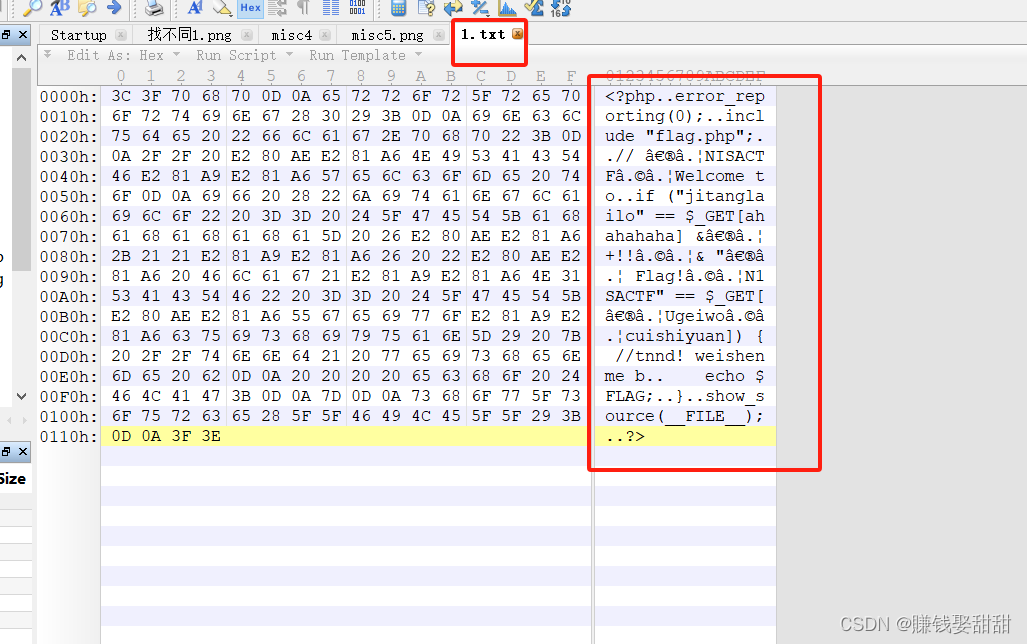Screen dimensions: 1027x644
Task: Click text 'ource(__FILE__);' in ASCII column
Action: coord(684,416)
